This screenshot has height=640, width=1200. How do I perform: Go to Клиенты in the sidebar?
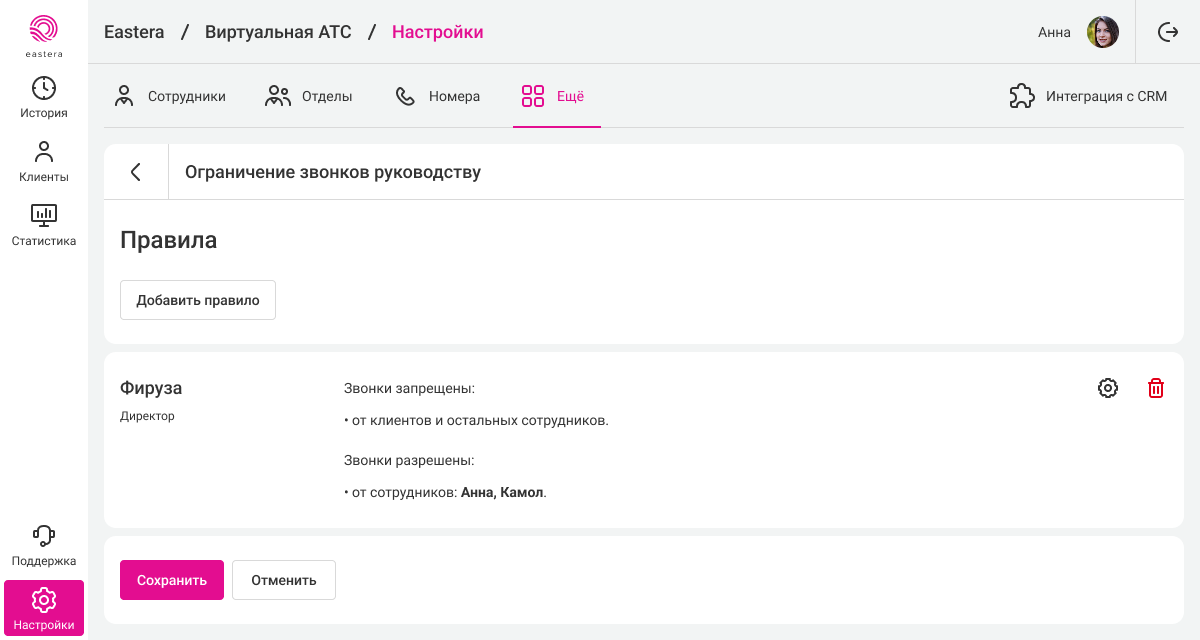tap(44, 162)
